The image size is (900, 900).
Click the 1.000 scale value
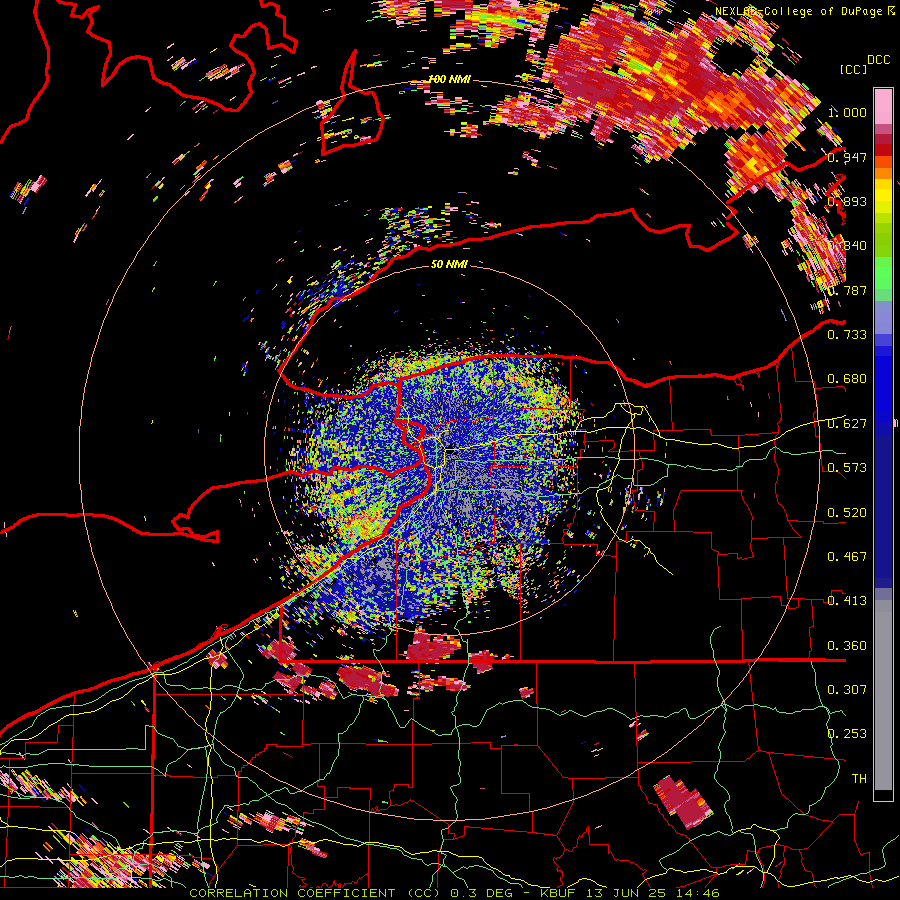(847, 112)
